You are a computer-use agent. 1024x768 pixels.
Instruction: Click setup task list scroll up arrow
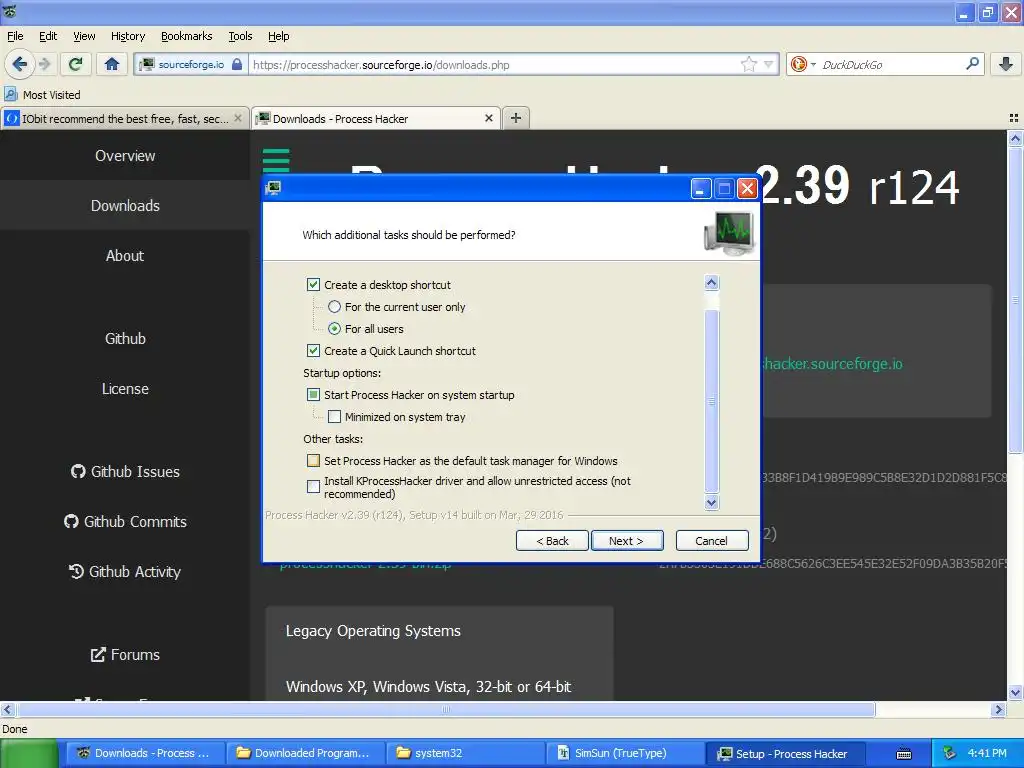[x=712, y=282]
